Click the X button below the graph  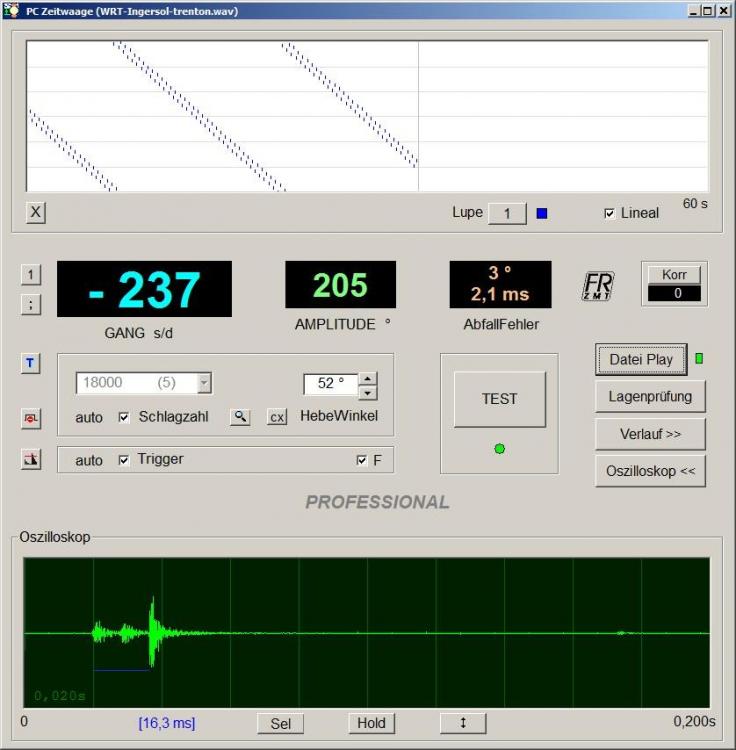point(36,212)
